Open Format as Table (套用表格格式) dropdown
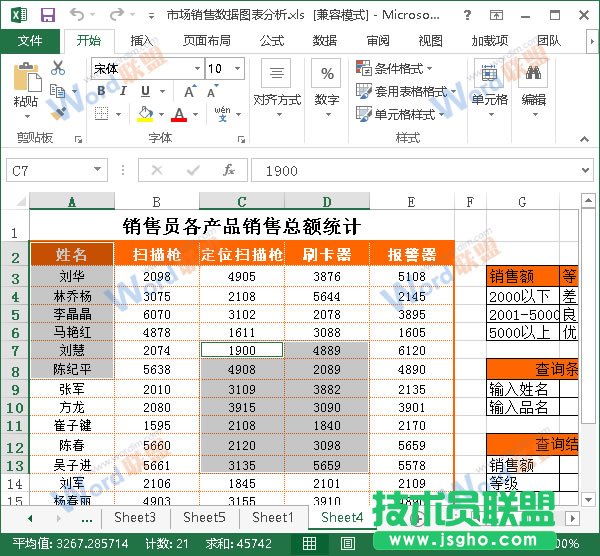The image size is (600, 556). (x=406, y=91)
